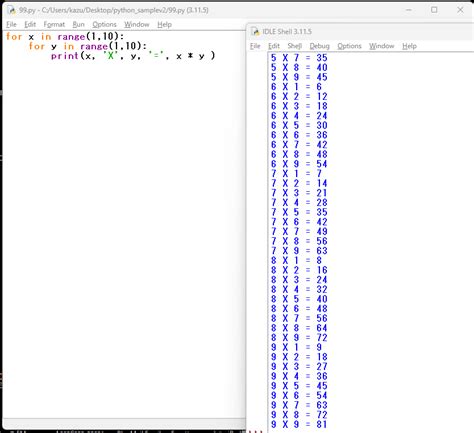Open the editor's Edit menu

pos(30,24)
